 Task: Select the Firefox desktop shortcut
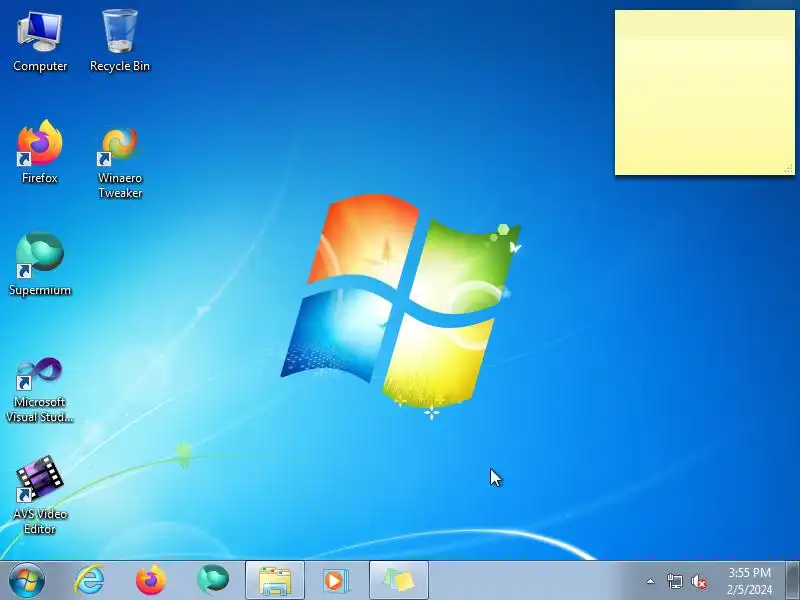[x=40, y=152]
